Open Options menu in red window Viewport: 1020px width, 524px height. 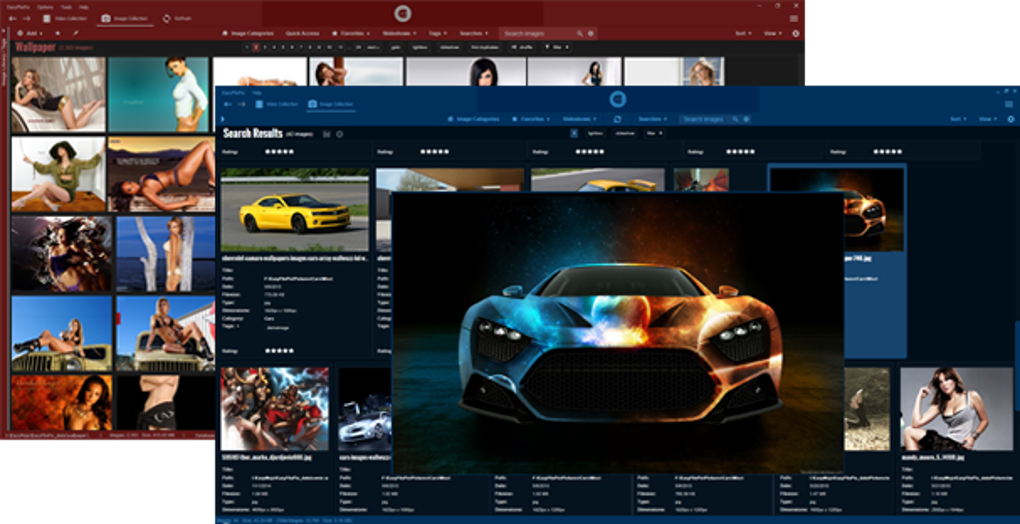[x=45, y=7]
